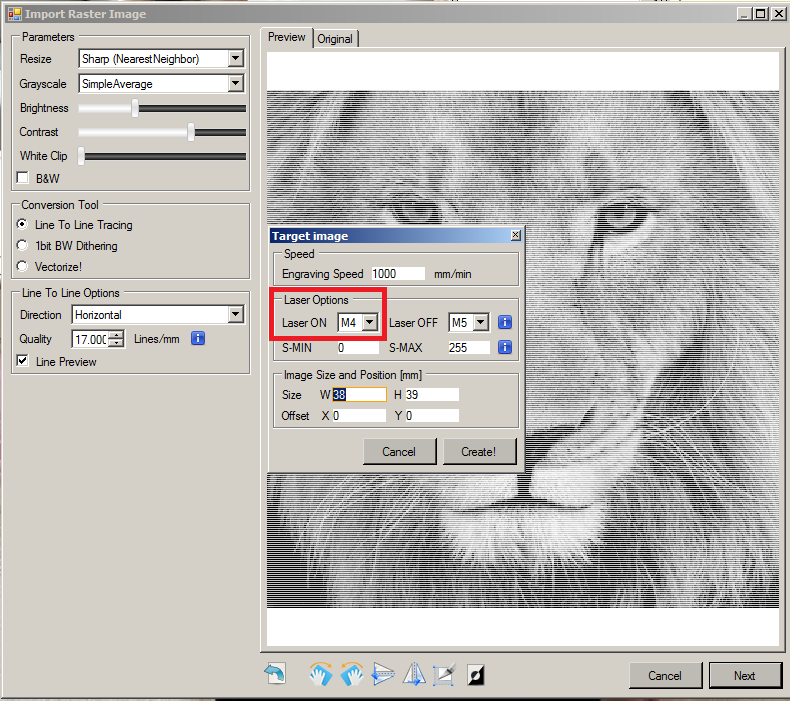Click the revert-to-original arrow icon
790x701 pixels.
(x=275, y=674)
